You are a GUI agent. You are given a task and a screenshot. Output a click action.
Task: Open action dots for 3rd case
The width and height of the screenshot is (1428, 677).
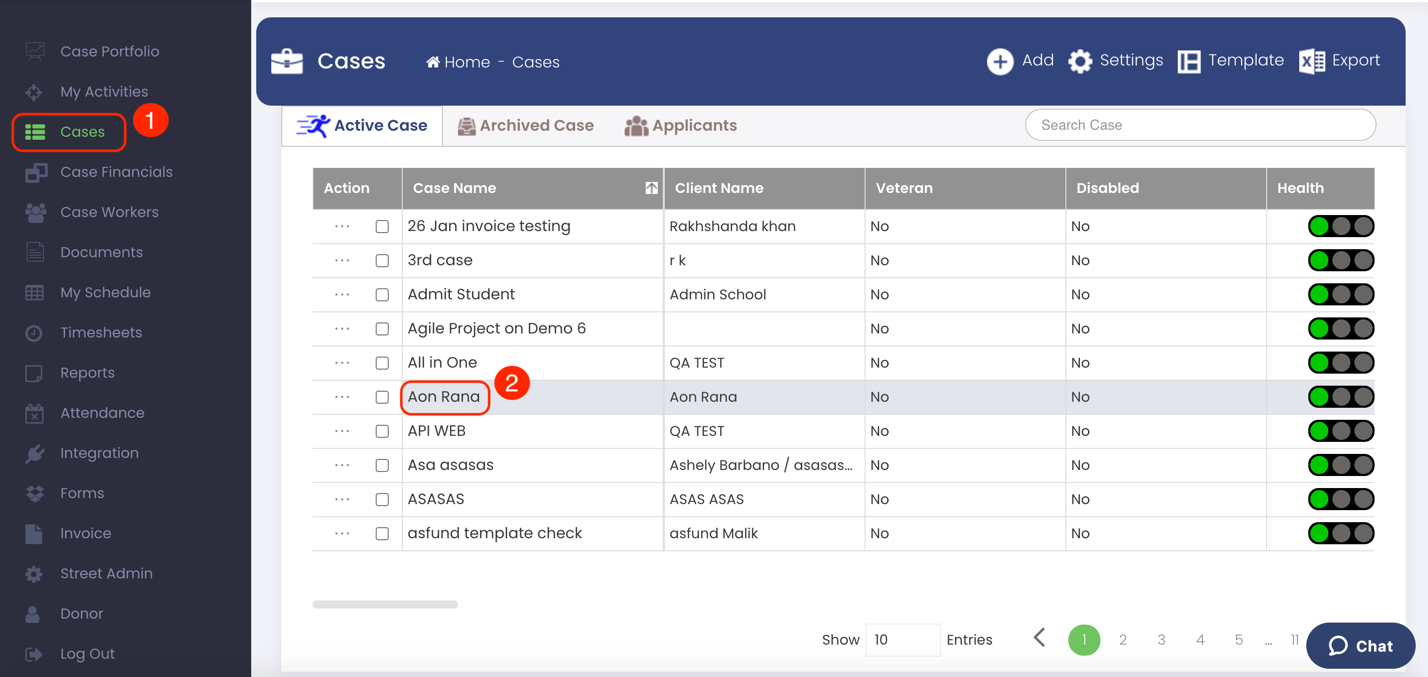(342, 261)
